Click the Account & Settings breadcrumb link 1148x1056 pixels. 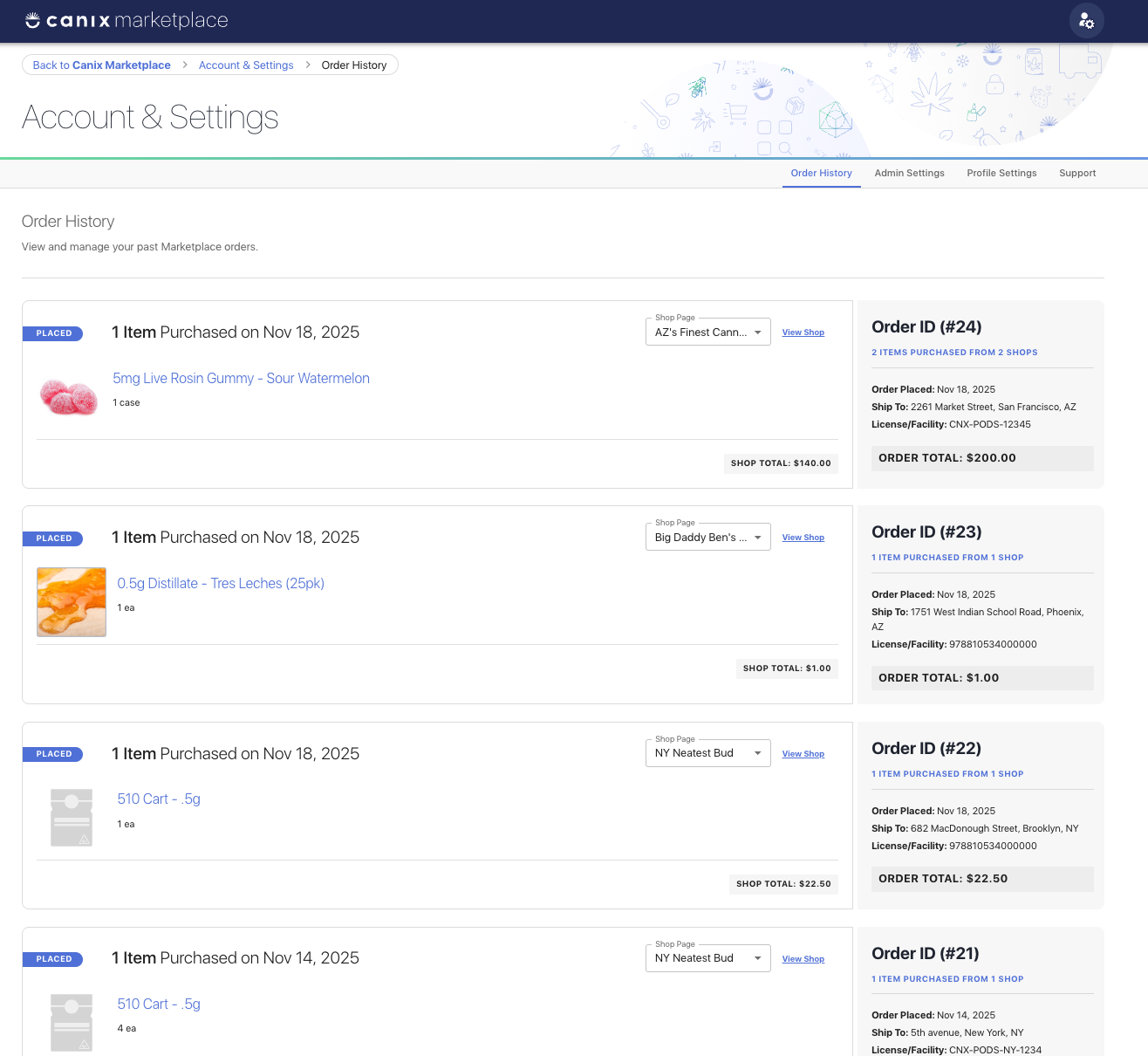pyautogui.click(x=246, y=65)
